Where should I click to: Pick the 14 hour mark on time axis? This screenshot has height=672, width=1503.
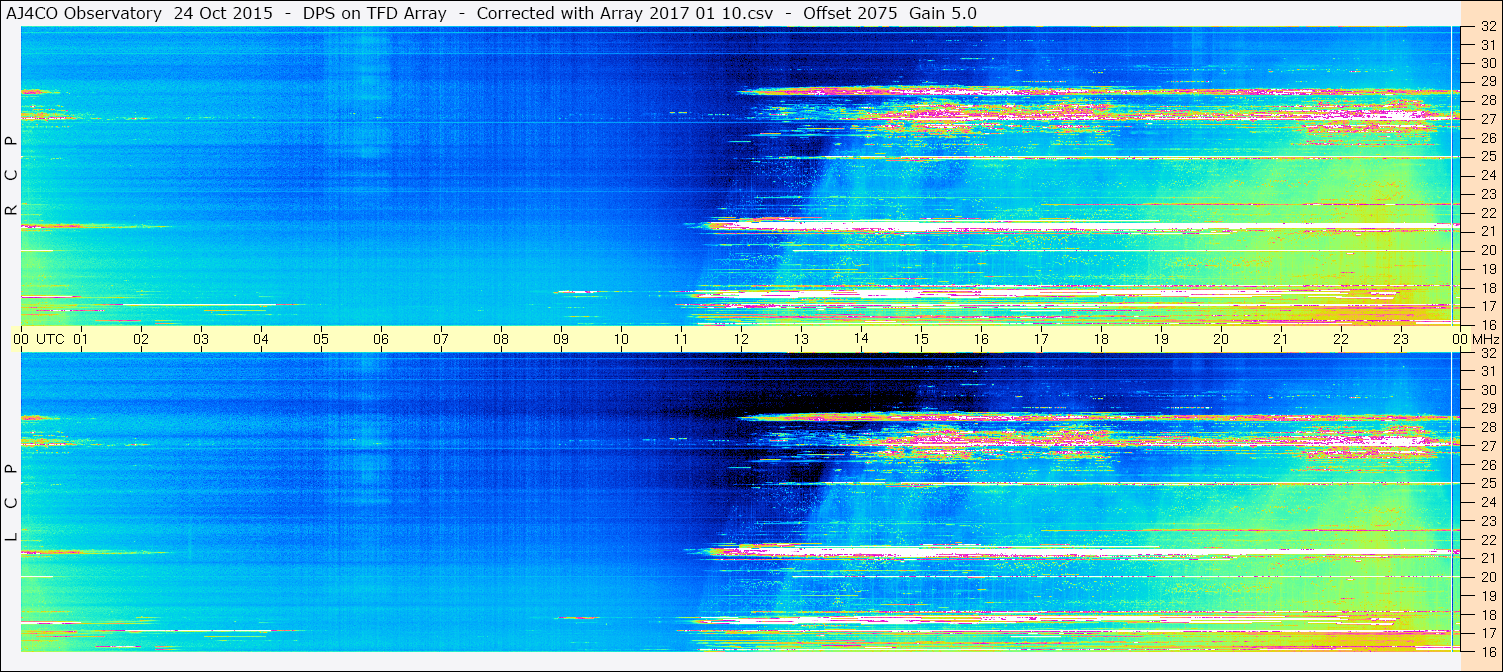[x=861, y=339]
